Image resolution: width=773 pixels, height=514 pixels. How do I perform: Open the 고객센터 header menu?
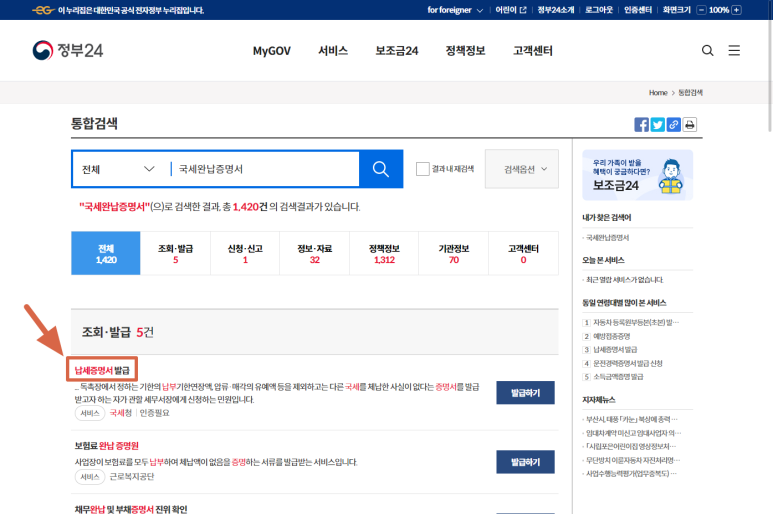[533, 51]
